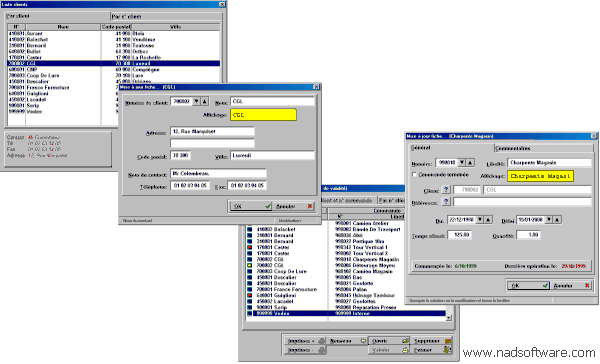Click the scrollbar down arrow in the orders list

(x=449, y=318)
